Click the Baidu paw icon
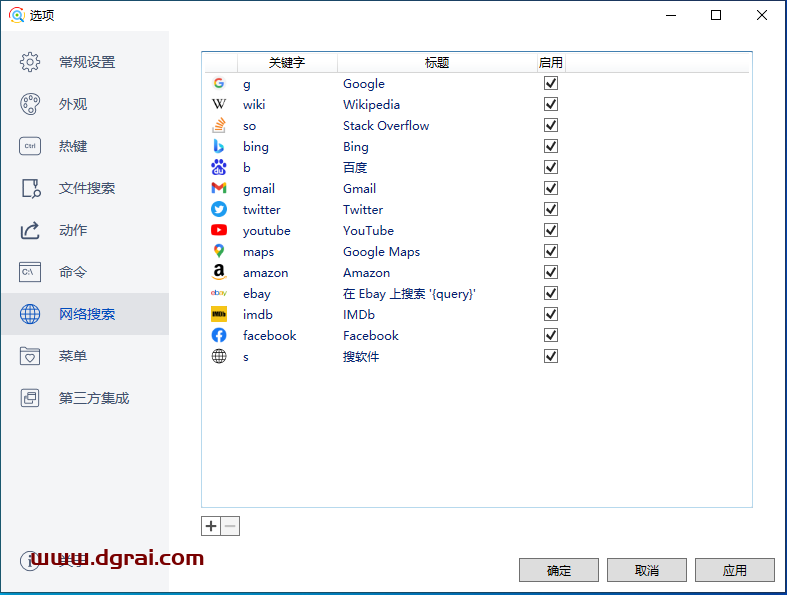 point(219,168)
